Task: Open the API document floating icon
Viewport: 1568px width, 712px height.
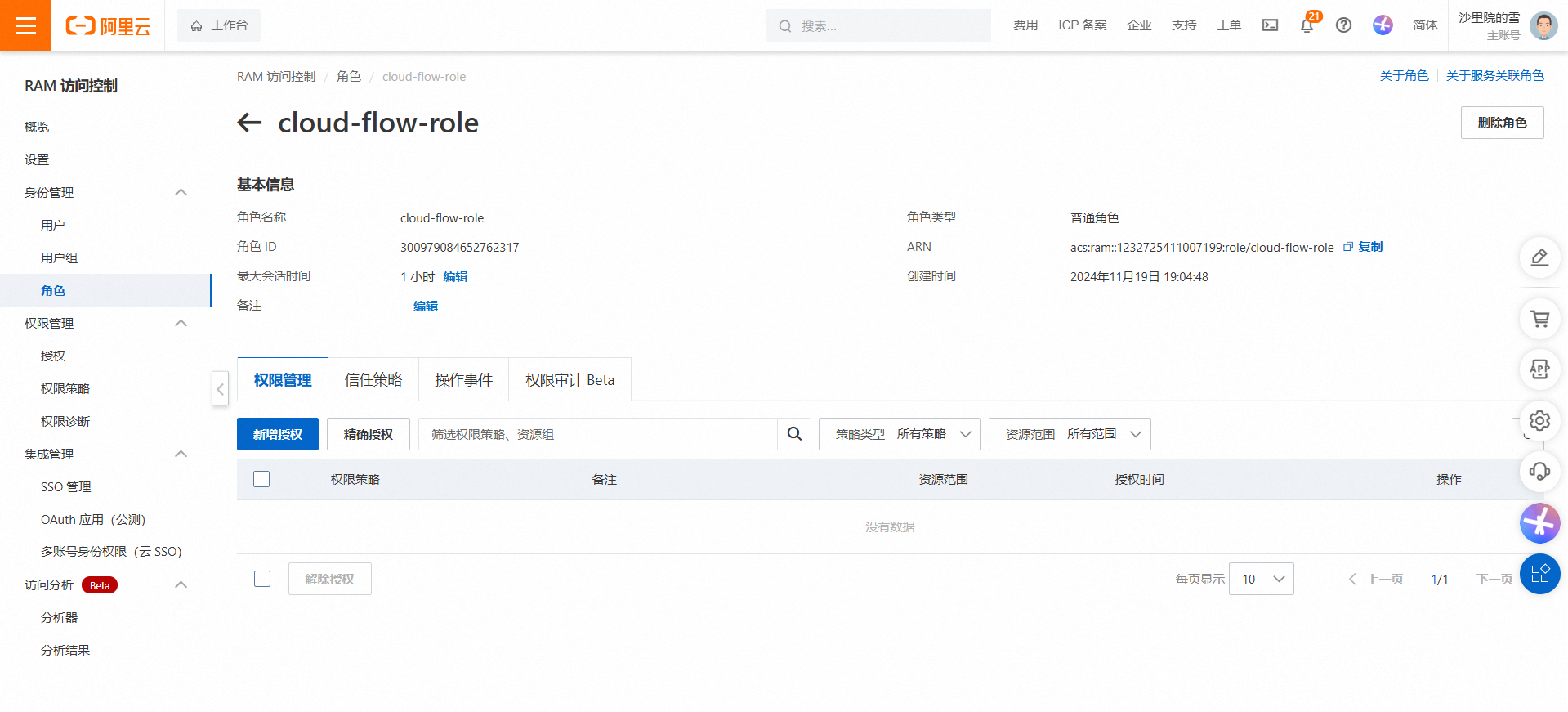Action: [1539, 369]
